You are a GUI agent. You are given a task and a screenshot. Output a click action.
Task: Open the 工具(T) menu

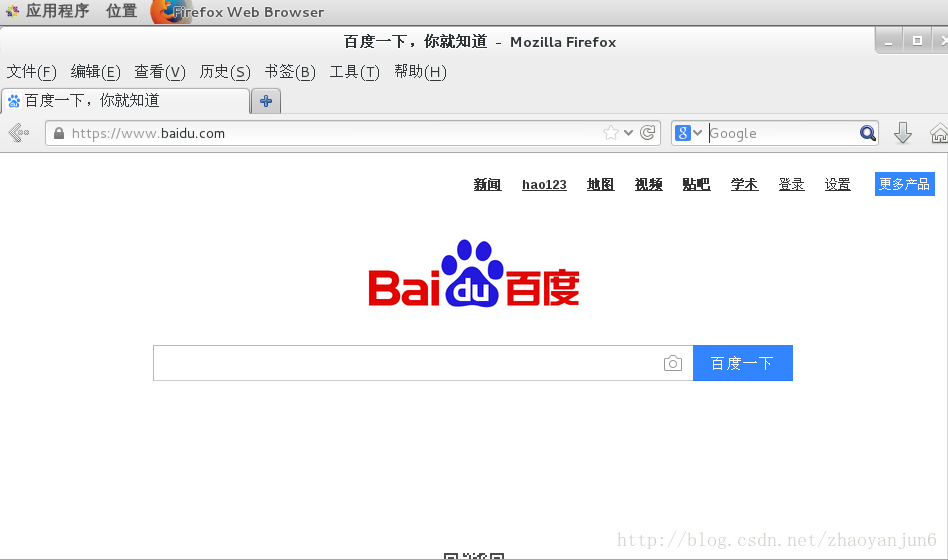tap(354, 72)
